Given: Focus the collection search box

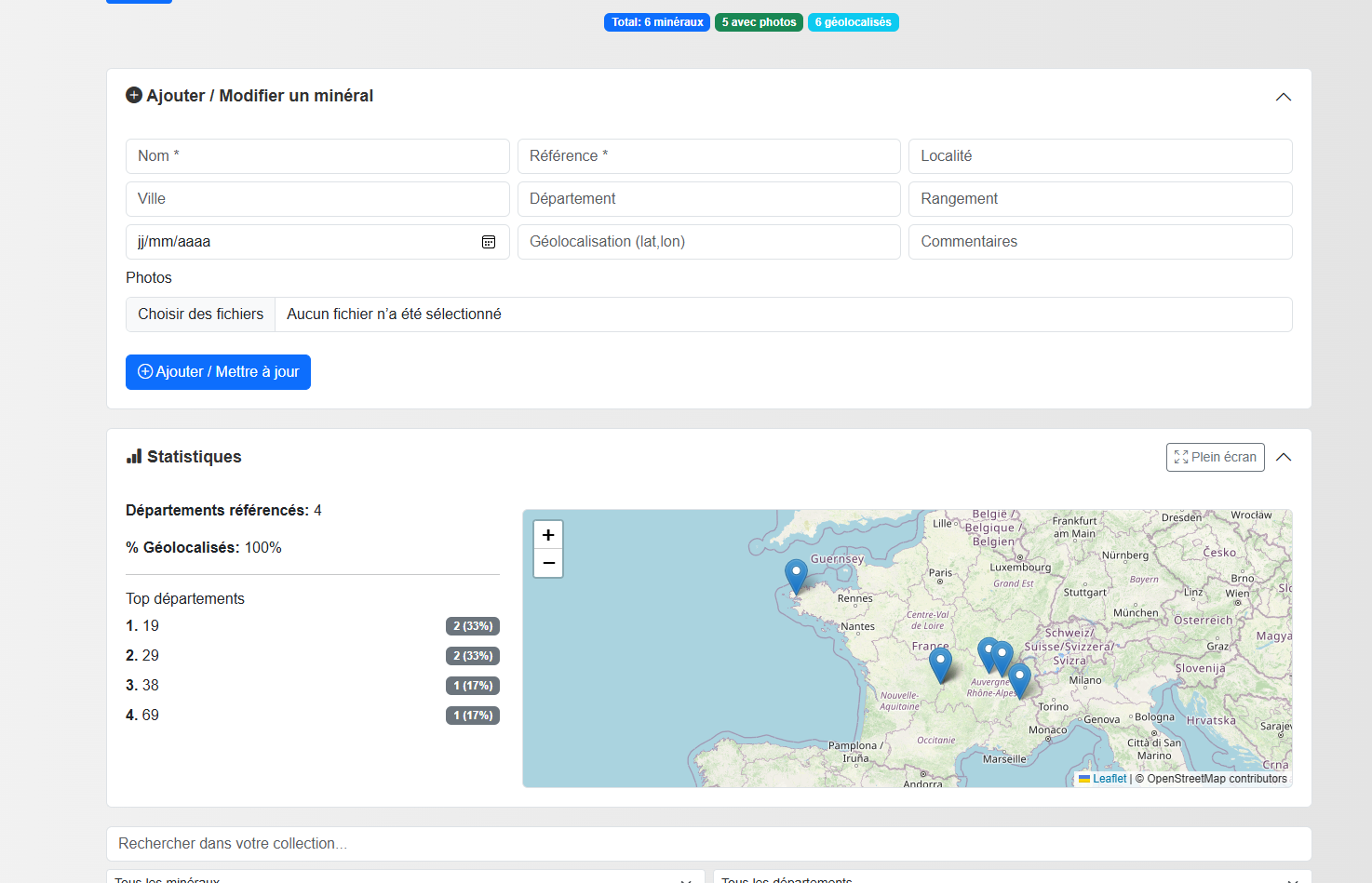Looking at the screenshot, I should tap(708, 843).
